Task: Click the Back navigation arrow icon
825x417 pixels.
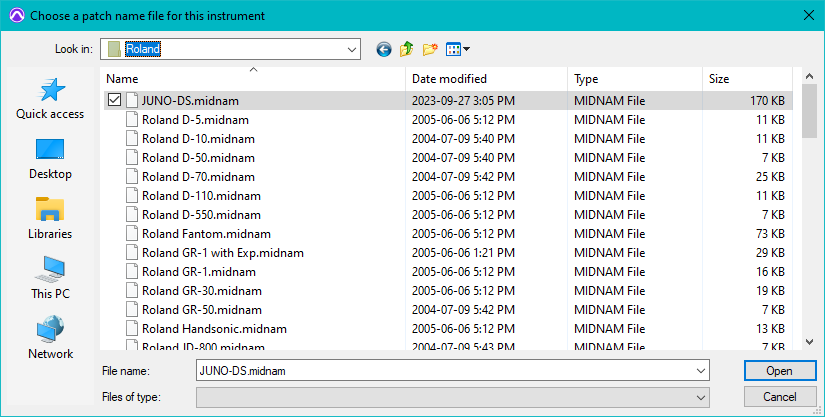Action: (384, 49)
